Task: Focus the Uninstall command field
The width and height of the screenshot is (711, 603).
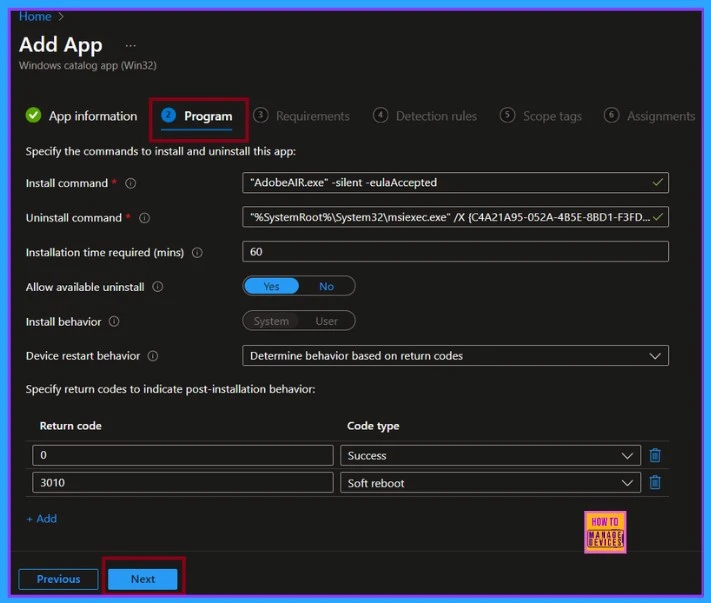Action: coord(455,217)
